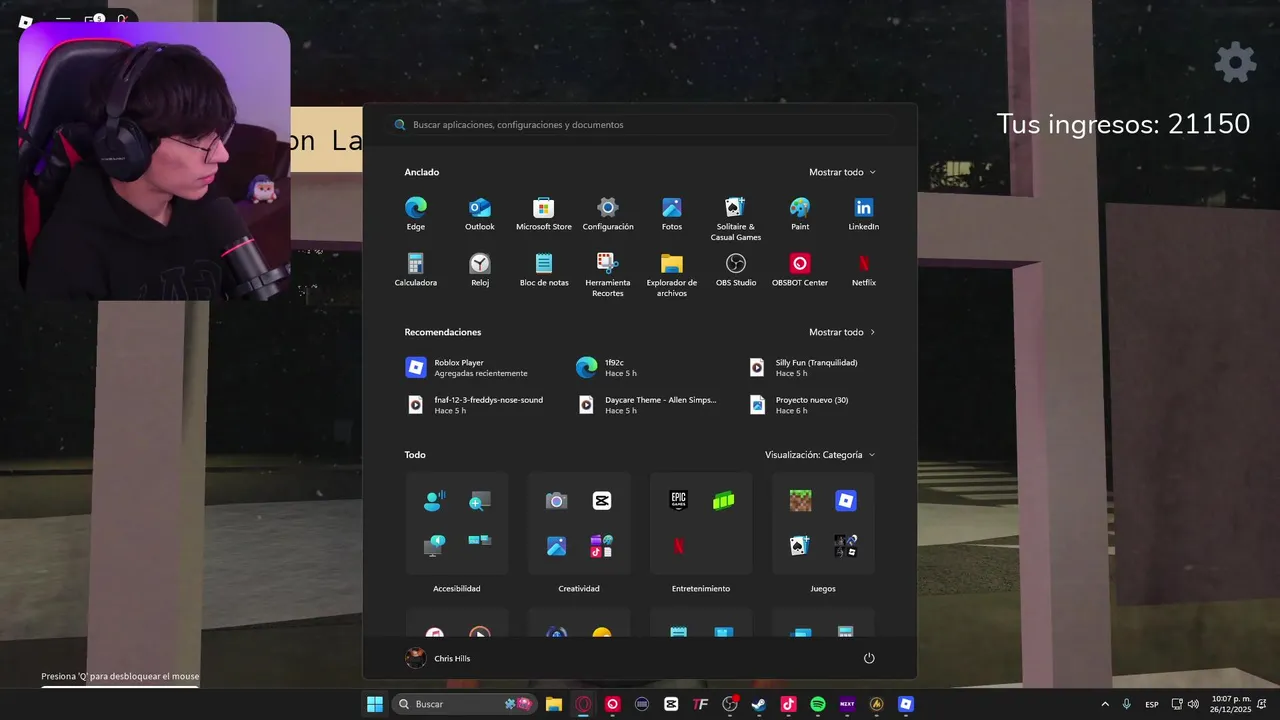The height and width of the screenshot is (720, 1280).
Task: Click the power button icon
Action: coord(869,658)
